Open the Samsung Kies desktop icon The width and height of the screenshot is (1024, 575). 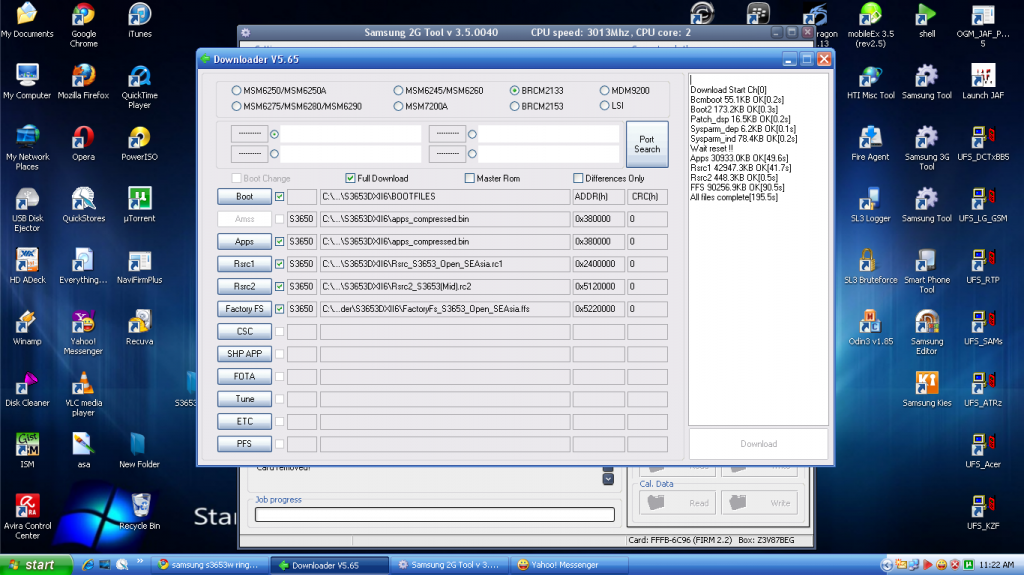pyautogui.click(x=927, y=389)
